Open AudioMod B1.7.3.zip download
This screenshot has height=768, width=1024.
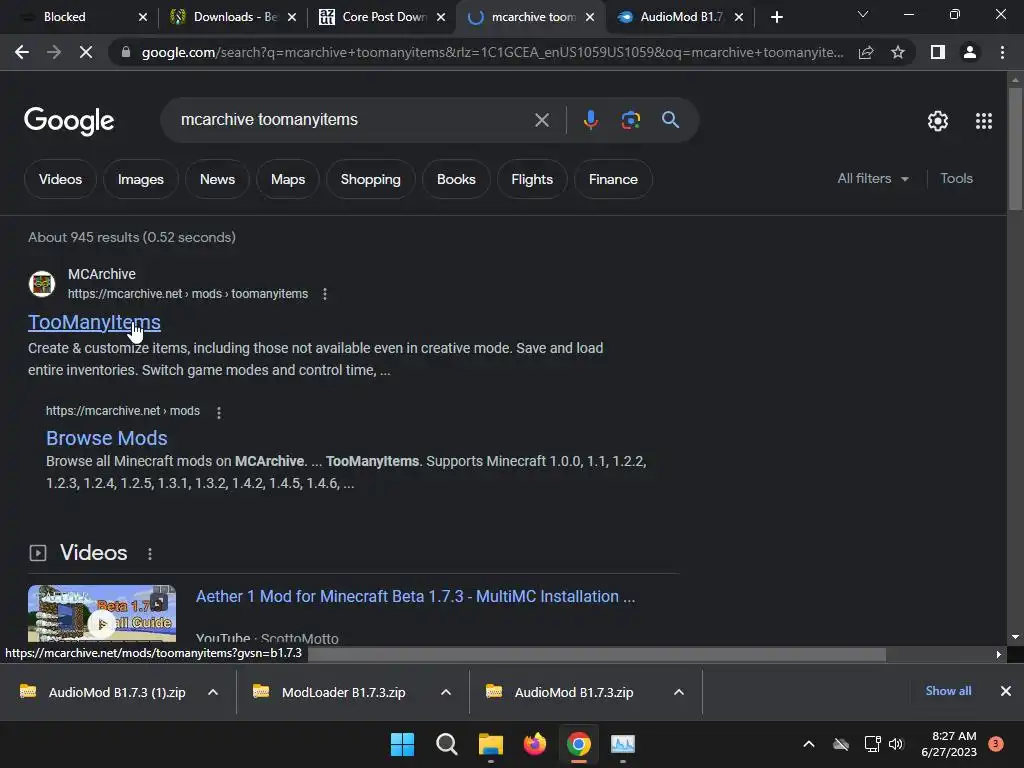[560, 692]
